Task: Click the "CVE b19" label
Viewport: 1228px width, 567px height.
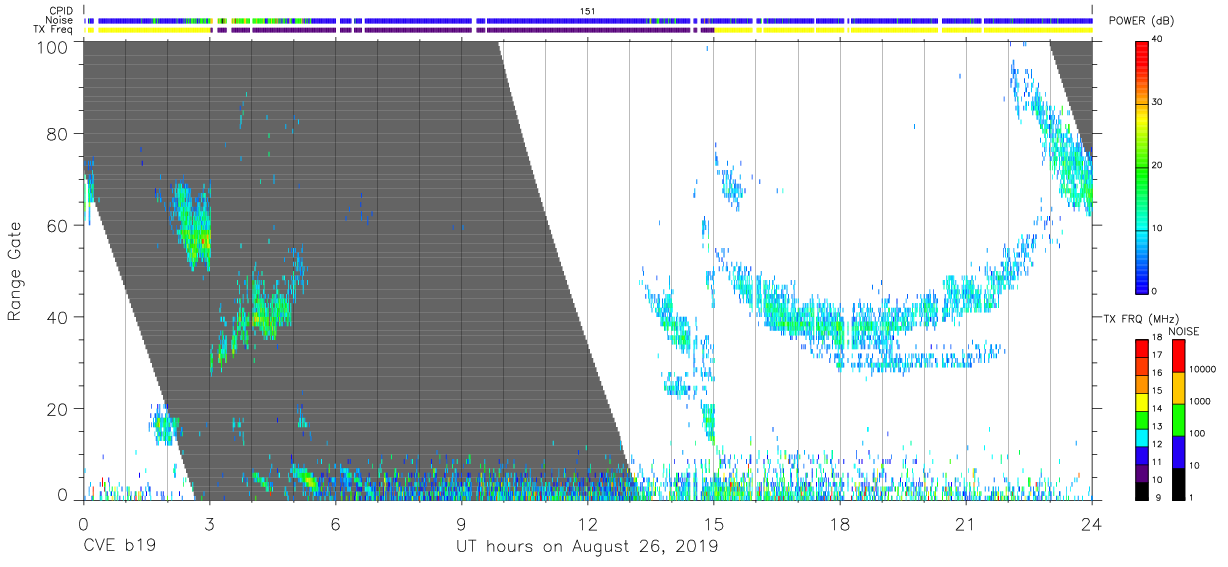Action: point(118,547)
